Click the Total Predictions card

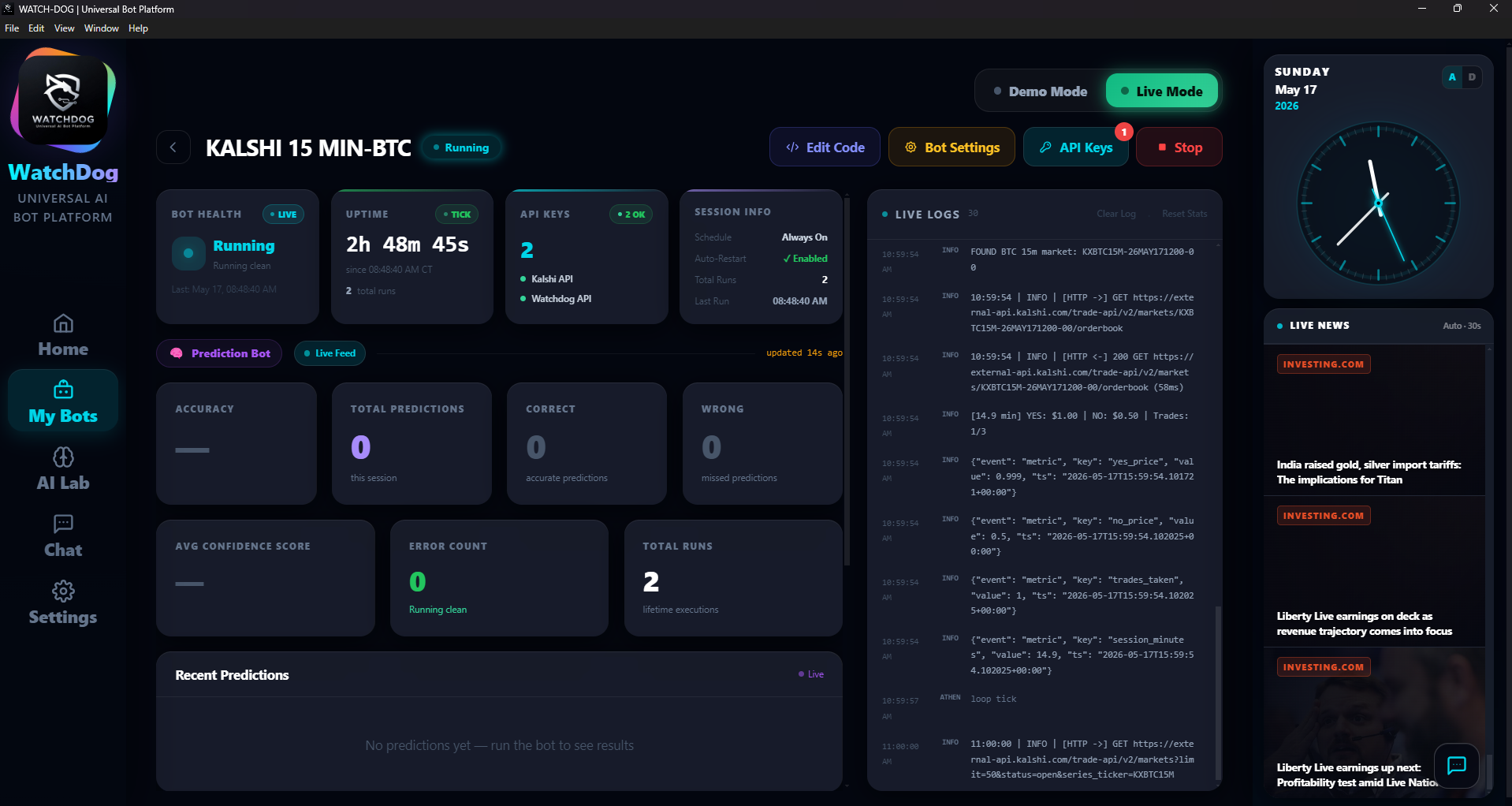pos(412,443)
